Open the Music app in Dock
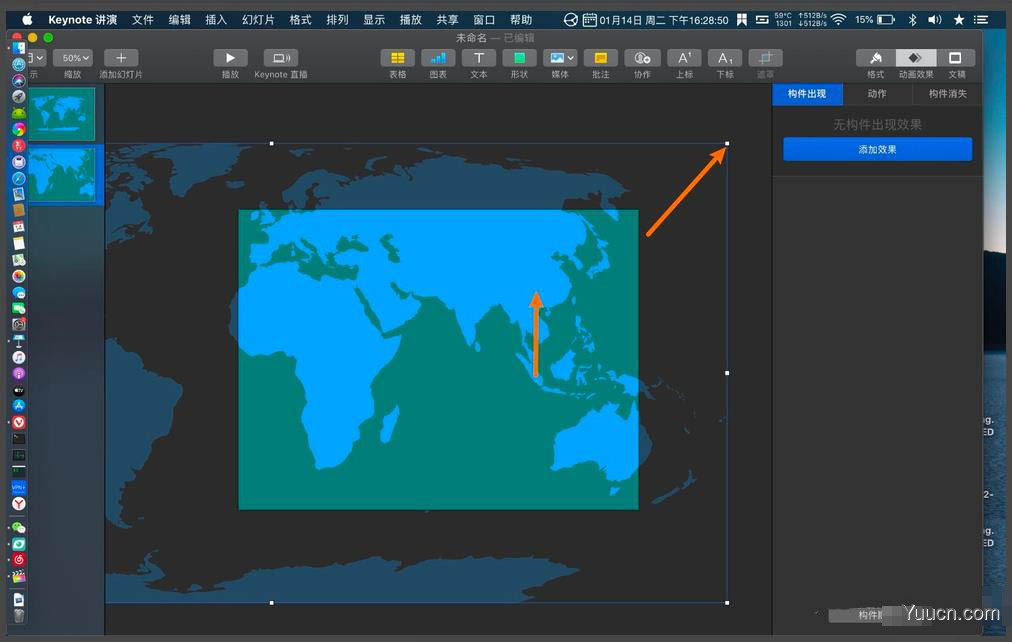 19,357
